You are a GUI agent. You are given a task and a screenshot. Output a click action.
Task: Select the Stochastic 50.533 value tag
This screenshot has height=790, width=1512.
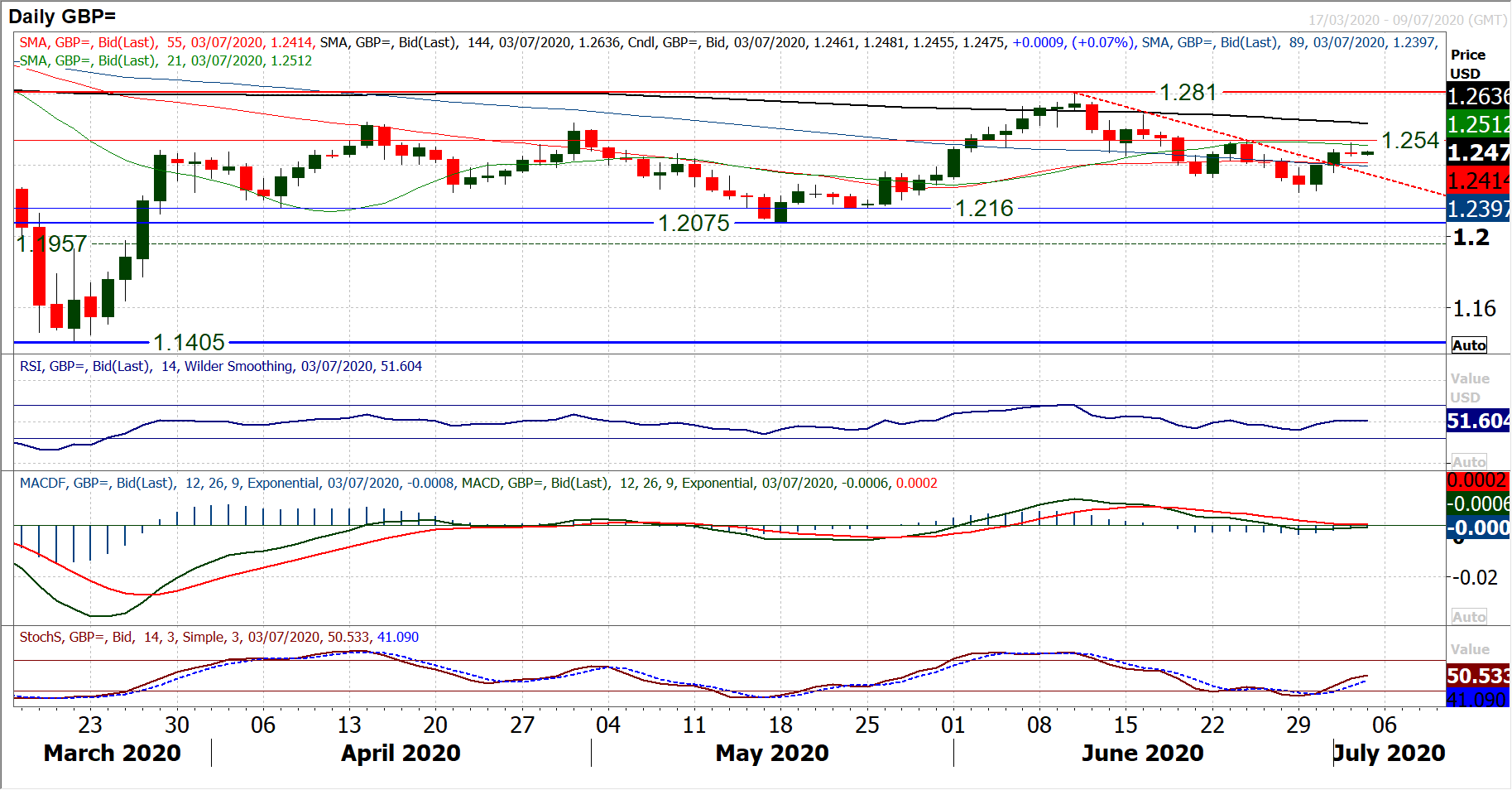tap(1478, 676)
